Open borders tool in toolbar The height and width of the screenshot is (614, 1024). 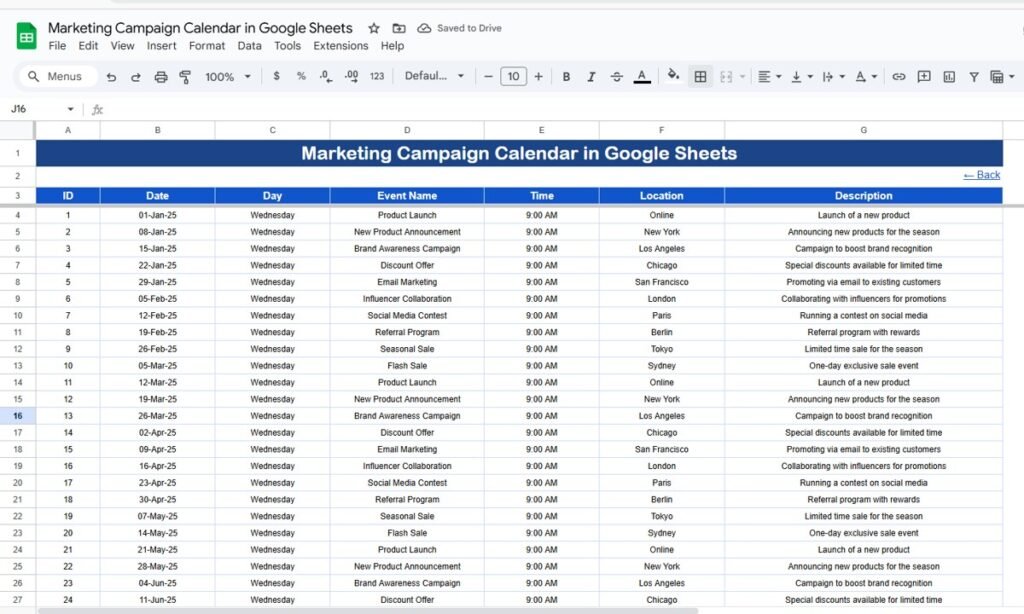pos(701,77)
